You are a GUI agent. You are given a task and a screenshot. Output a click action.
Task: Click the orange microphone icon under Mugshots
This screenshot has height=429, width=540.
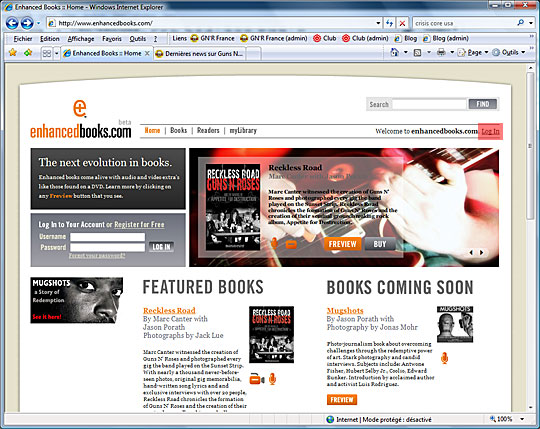[445, 358]
